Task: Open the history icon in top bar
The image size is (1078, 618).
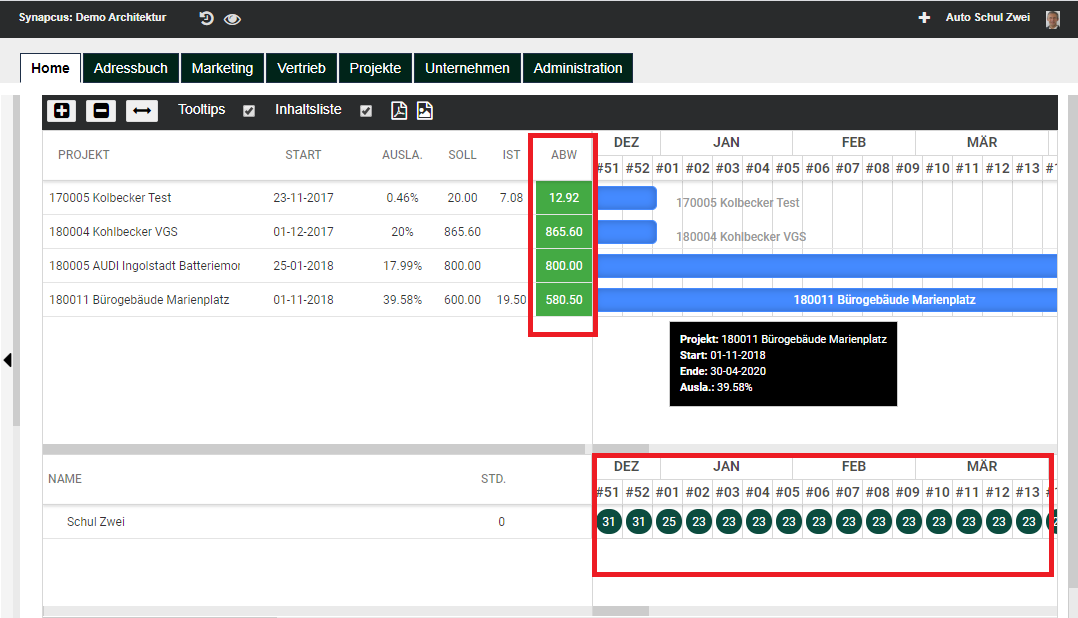Action: tap(207, 18)
